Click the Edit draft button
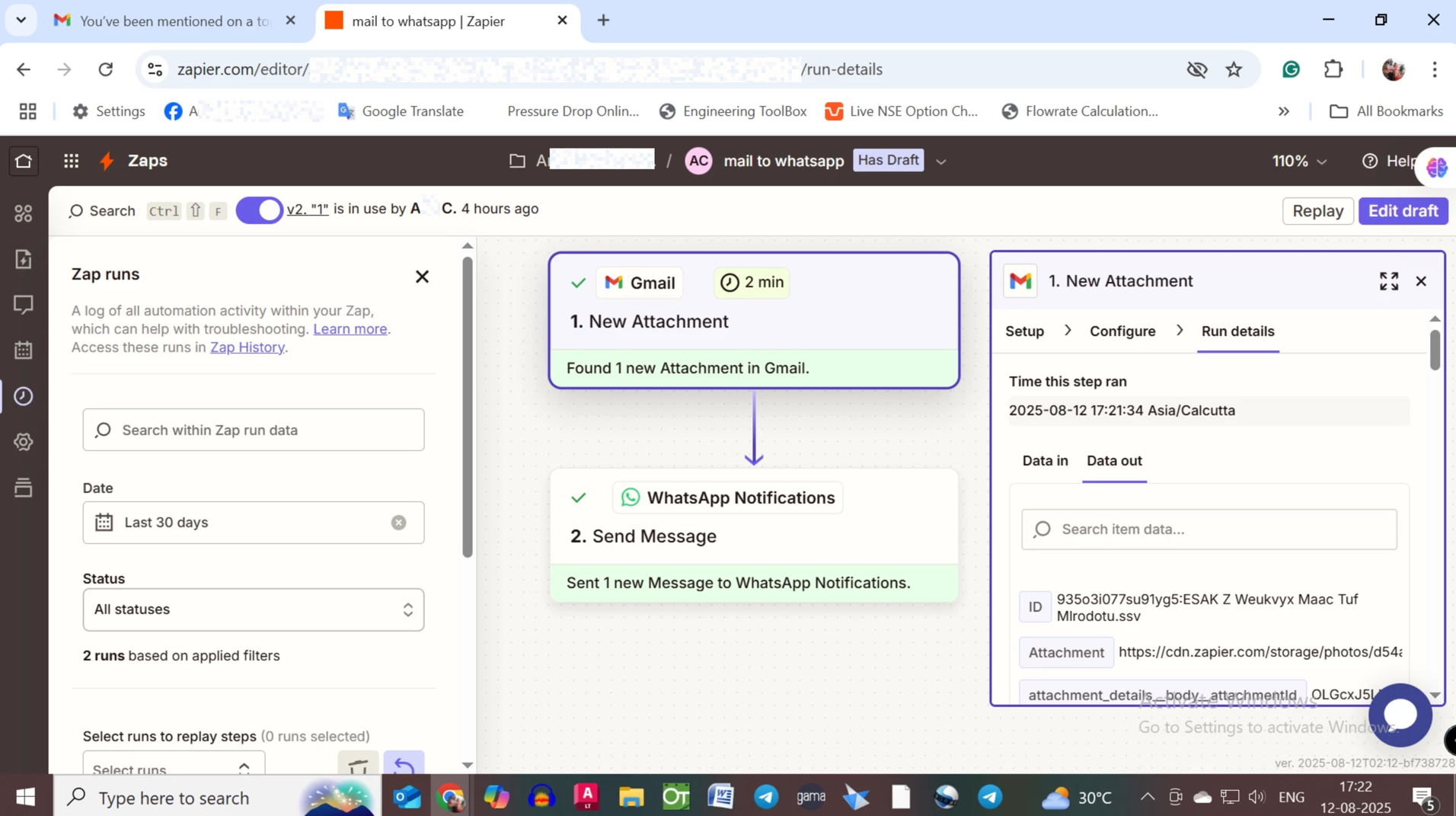Viewport: 1456px width, 816px height. click(1403, 211)
